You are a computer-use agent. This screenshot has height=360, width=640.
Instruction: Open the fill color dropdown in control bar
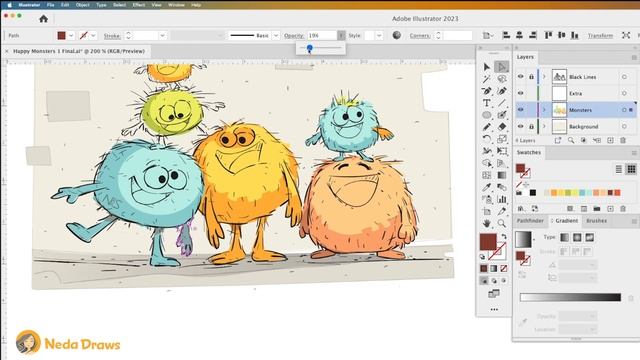[71, 36]
